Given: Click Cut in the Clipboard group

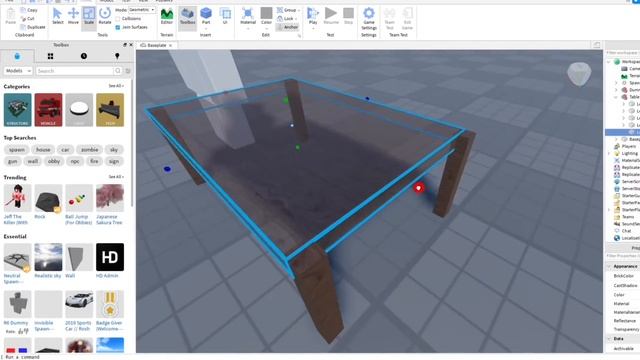Looking at the screenshot, I should pyautogui.click(x=28, y=18).
